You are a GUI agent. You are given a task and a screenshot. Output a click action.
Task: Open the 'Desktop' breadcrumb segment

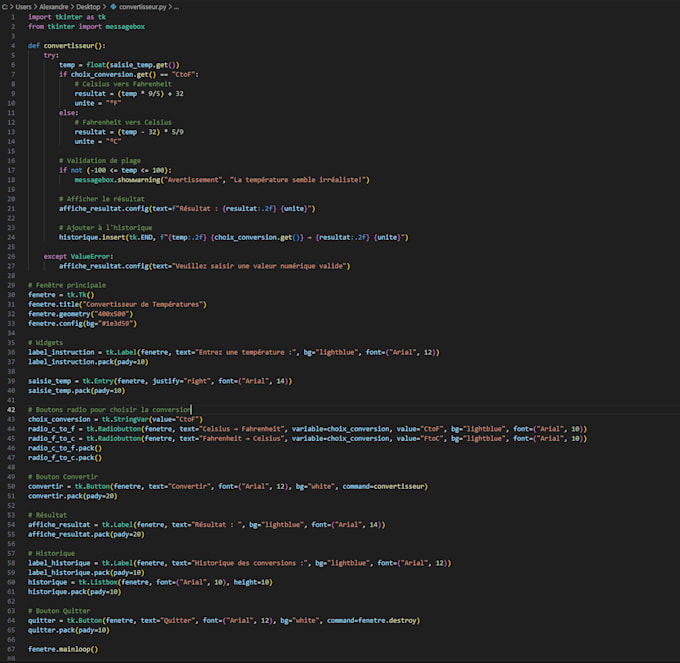coord(88,7)
